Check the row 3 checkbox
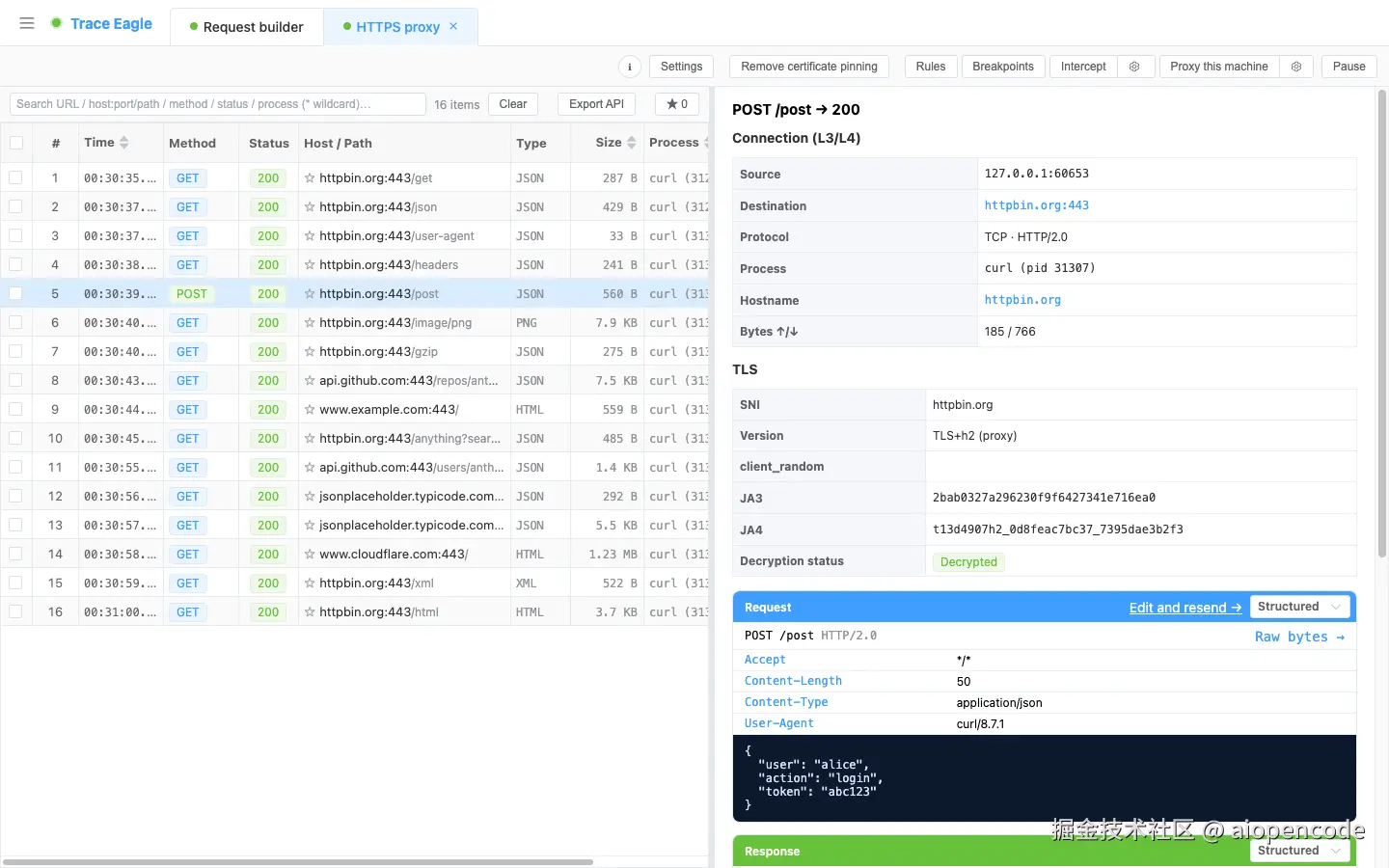 pyautogui.click(x=15, y=235)
